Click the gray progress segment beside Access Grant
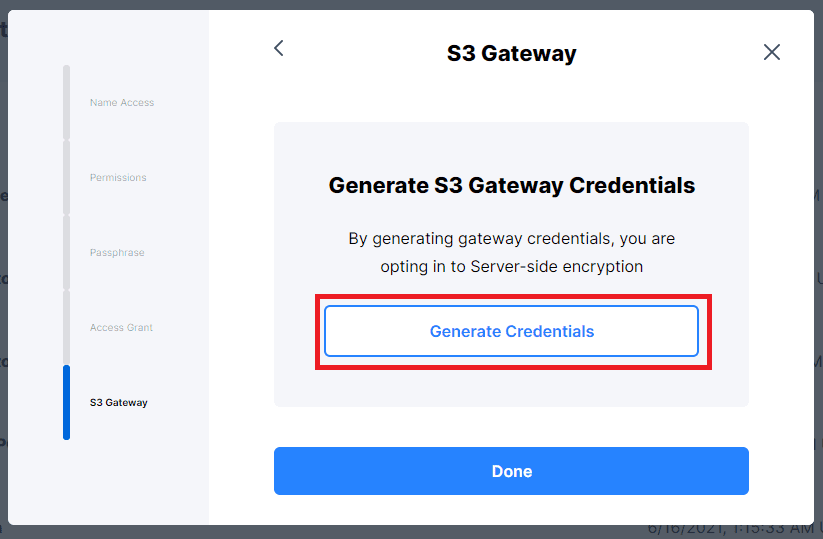The width and height of the screenshot is (823, 539). pyautogui.click(x=66, y=327)
